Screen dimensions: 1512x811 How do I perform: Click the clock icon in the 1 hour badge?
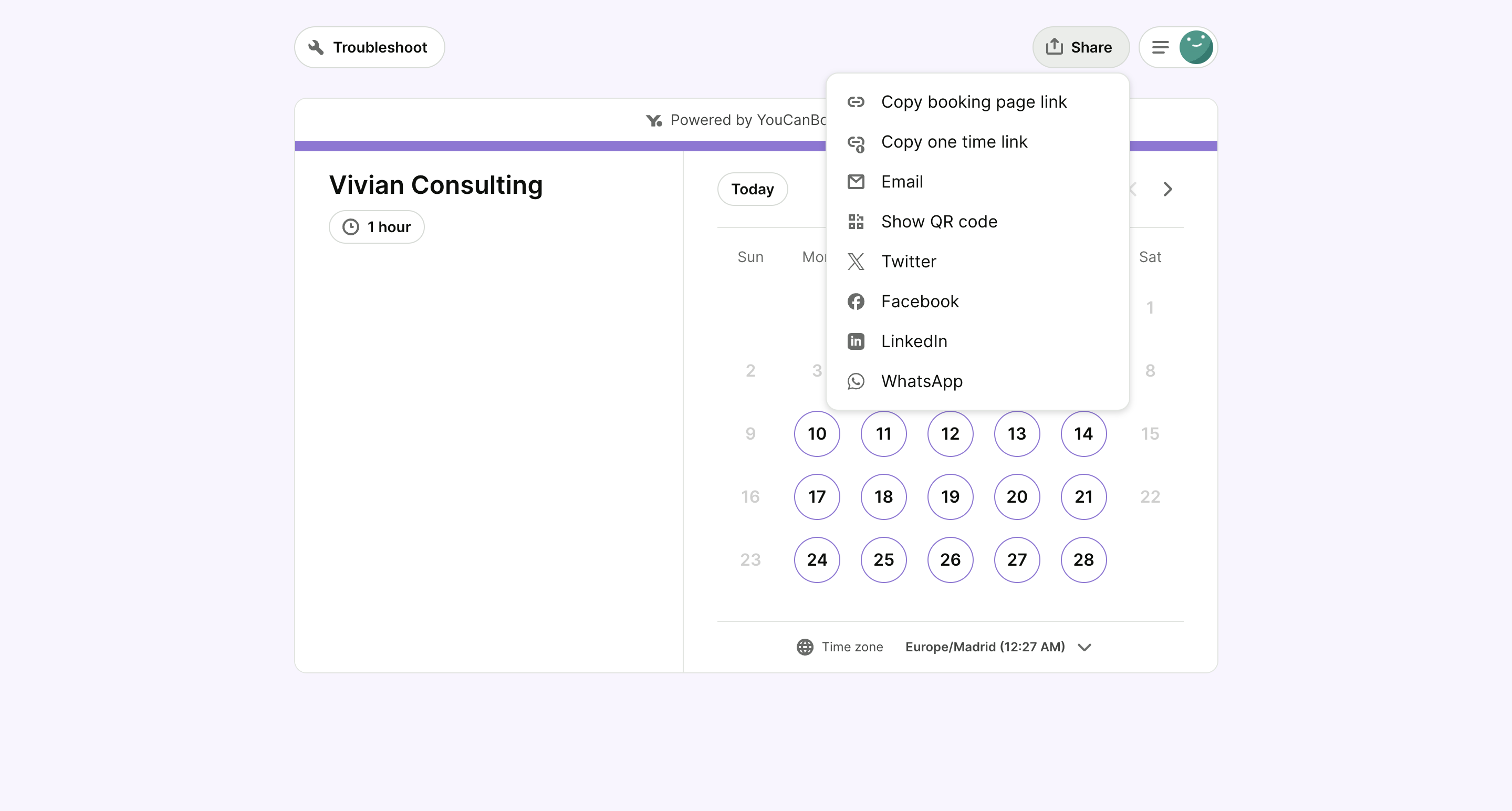350,226
